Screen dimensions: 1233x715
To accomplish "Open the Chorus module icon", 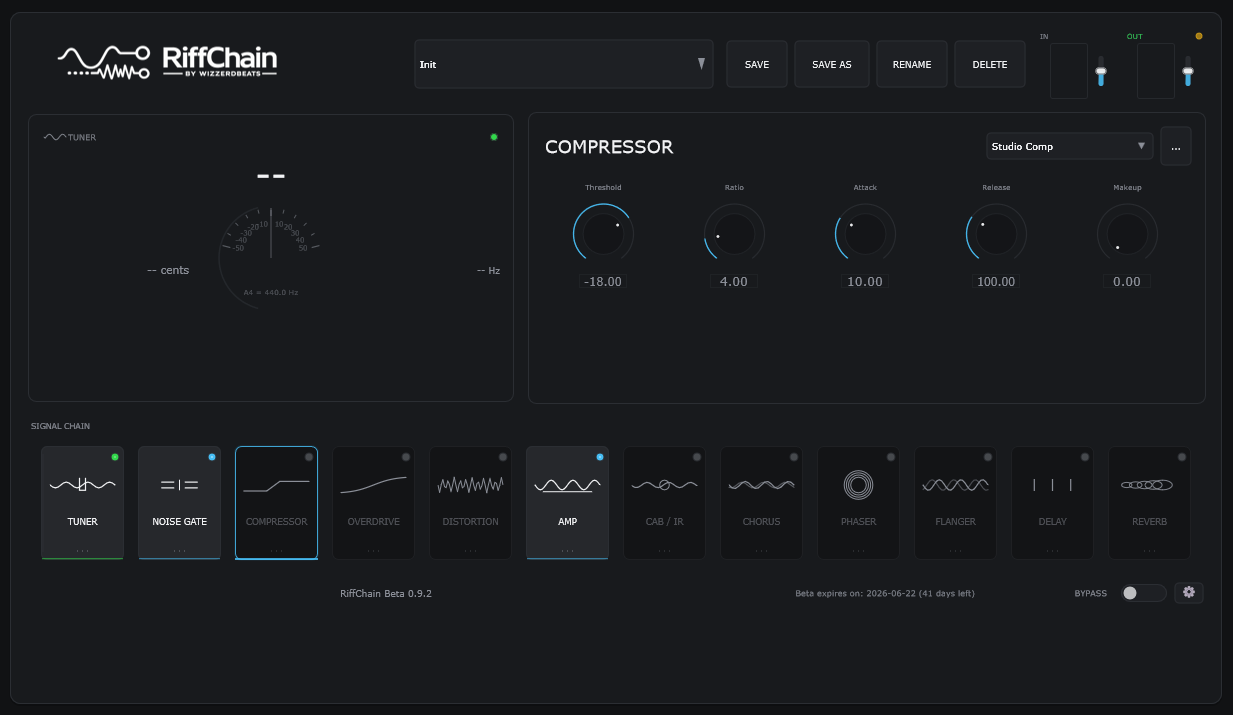I will click(761, 485).
